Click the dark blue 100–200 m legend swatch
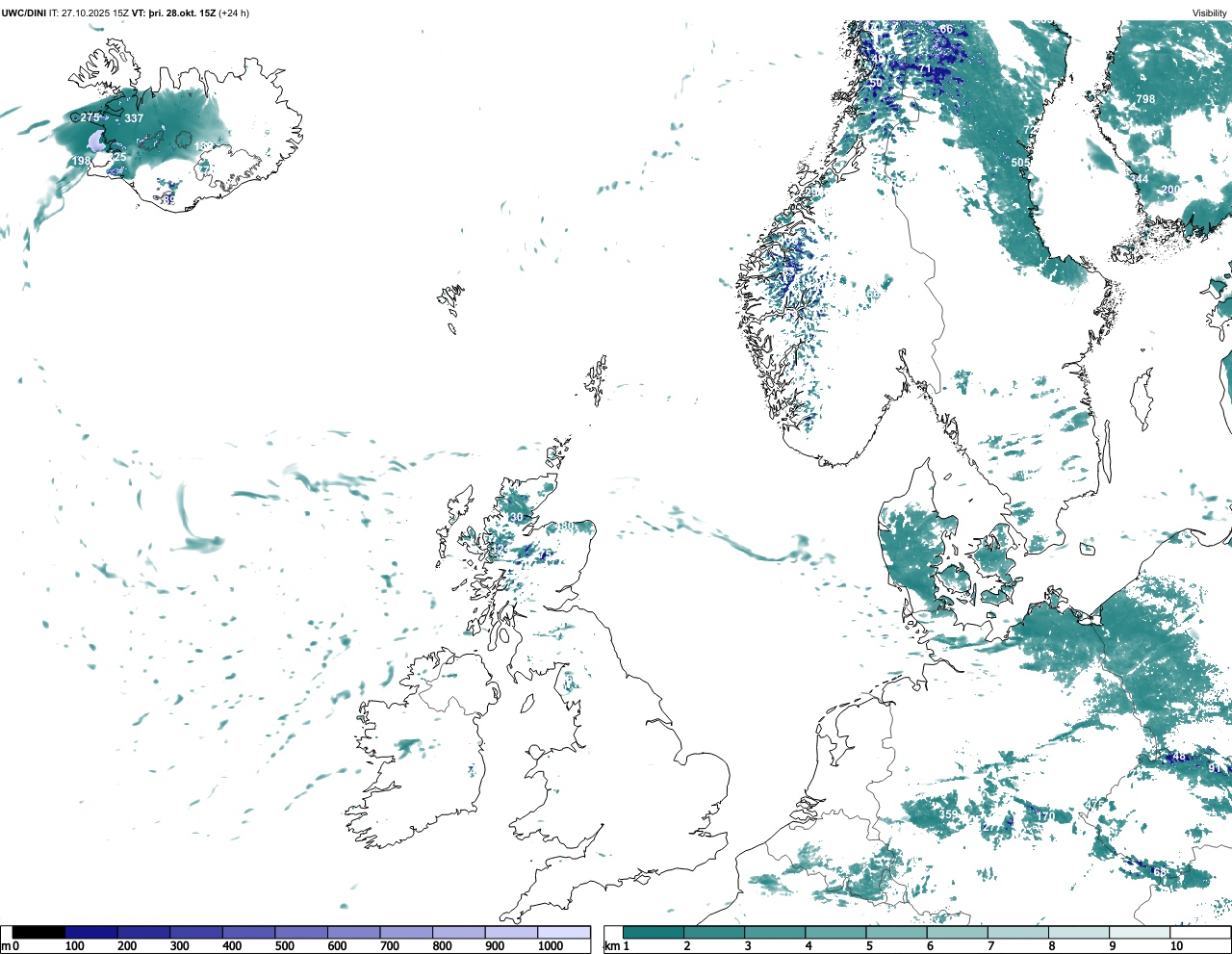This screenshot has width=1232, height=954. [91, 933]
